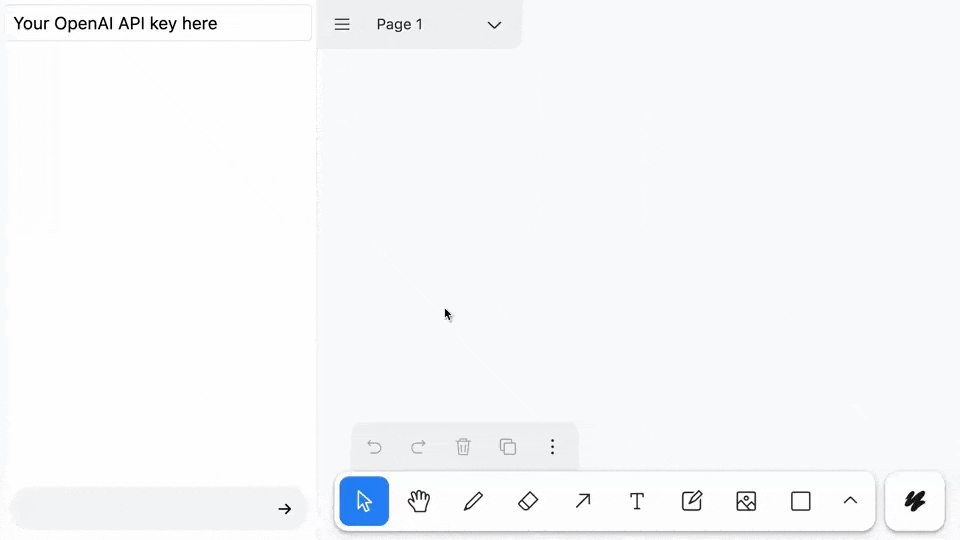
Task: Open the hamburger main menu
Action: click(x=342, y=25)
